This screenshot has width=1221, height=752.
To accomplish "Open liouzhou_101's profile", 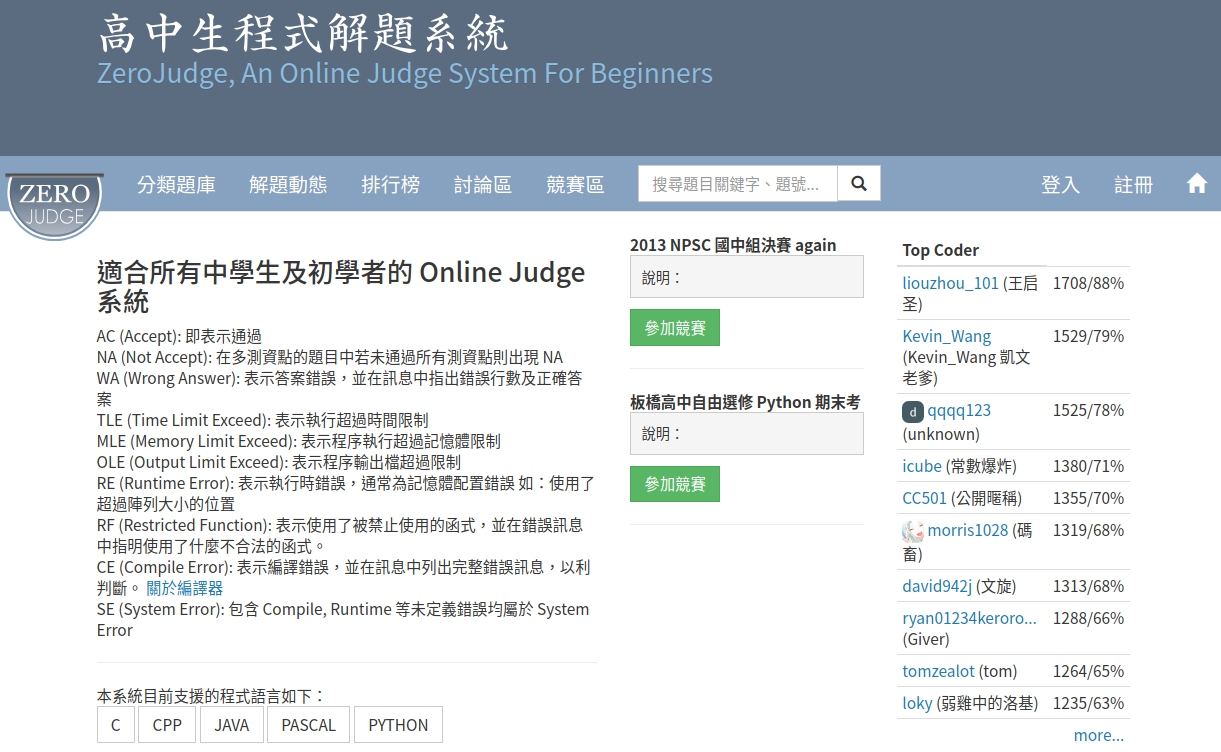I will click(950, 283).
